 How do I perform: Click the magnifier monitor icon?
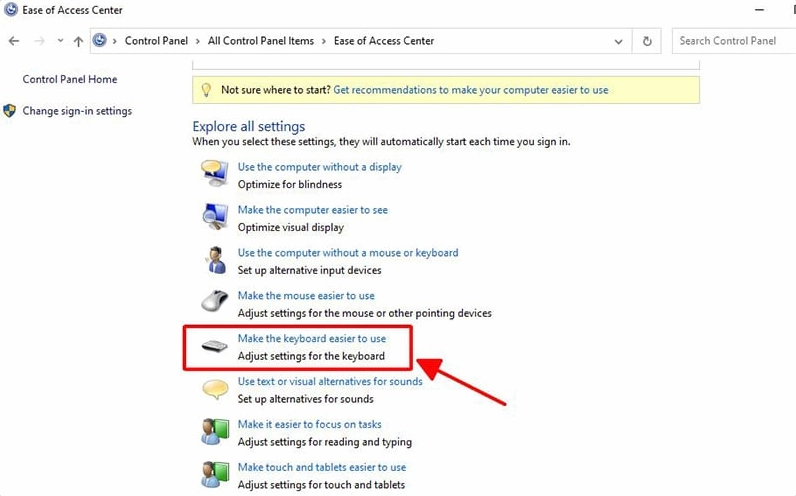click(x=215, y=216)
